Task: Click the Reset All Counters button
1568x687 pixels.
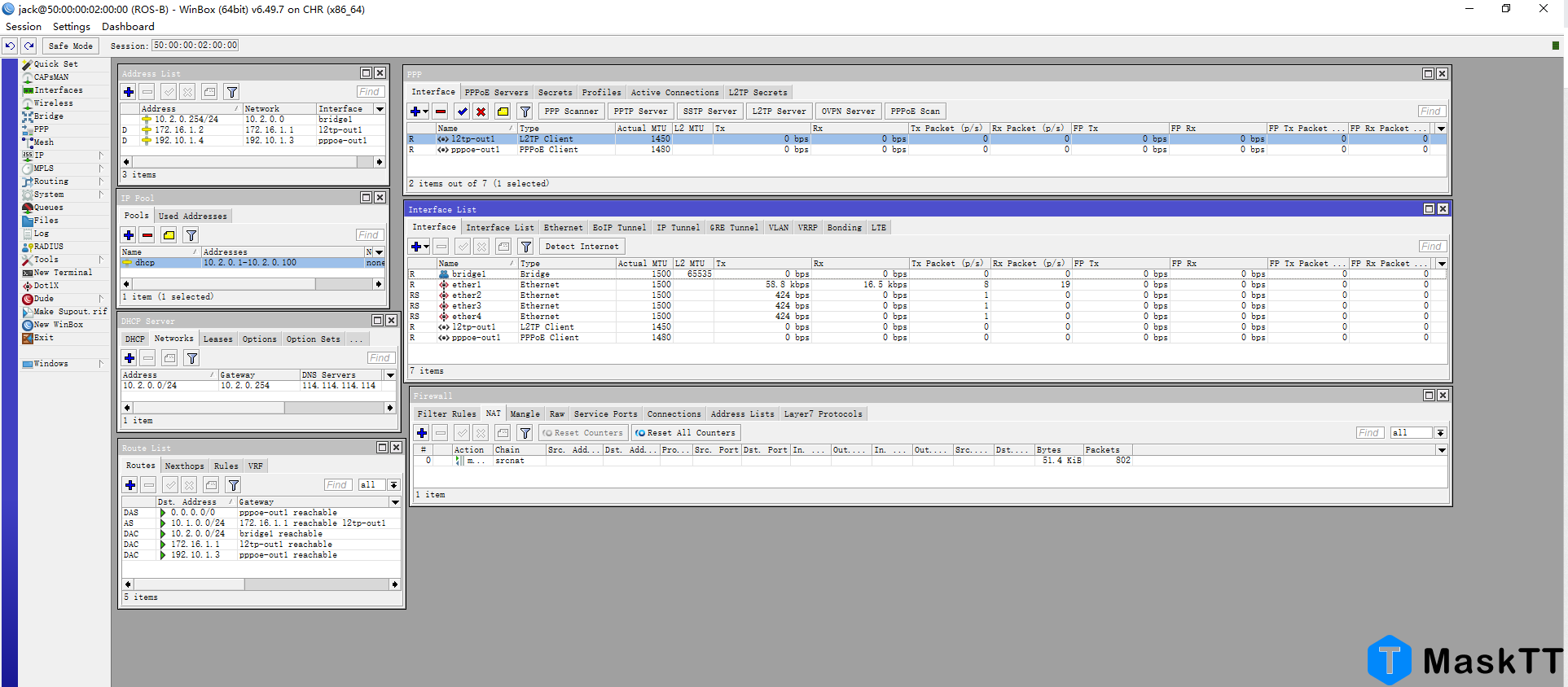Action: click(x=685, y=433)
